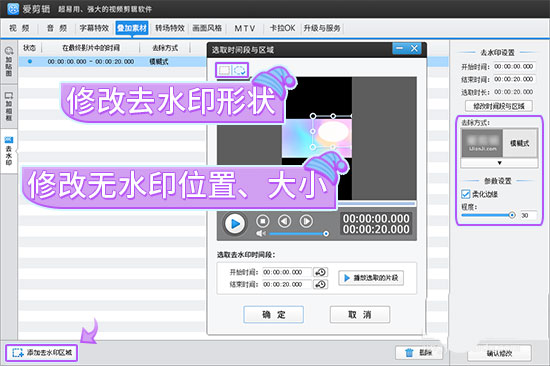This screenshot has height=366, width=550.
Task: Open the 去水印 sidebar section
Action: [x=9, y=151]
